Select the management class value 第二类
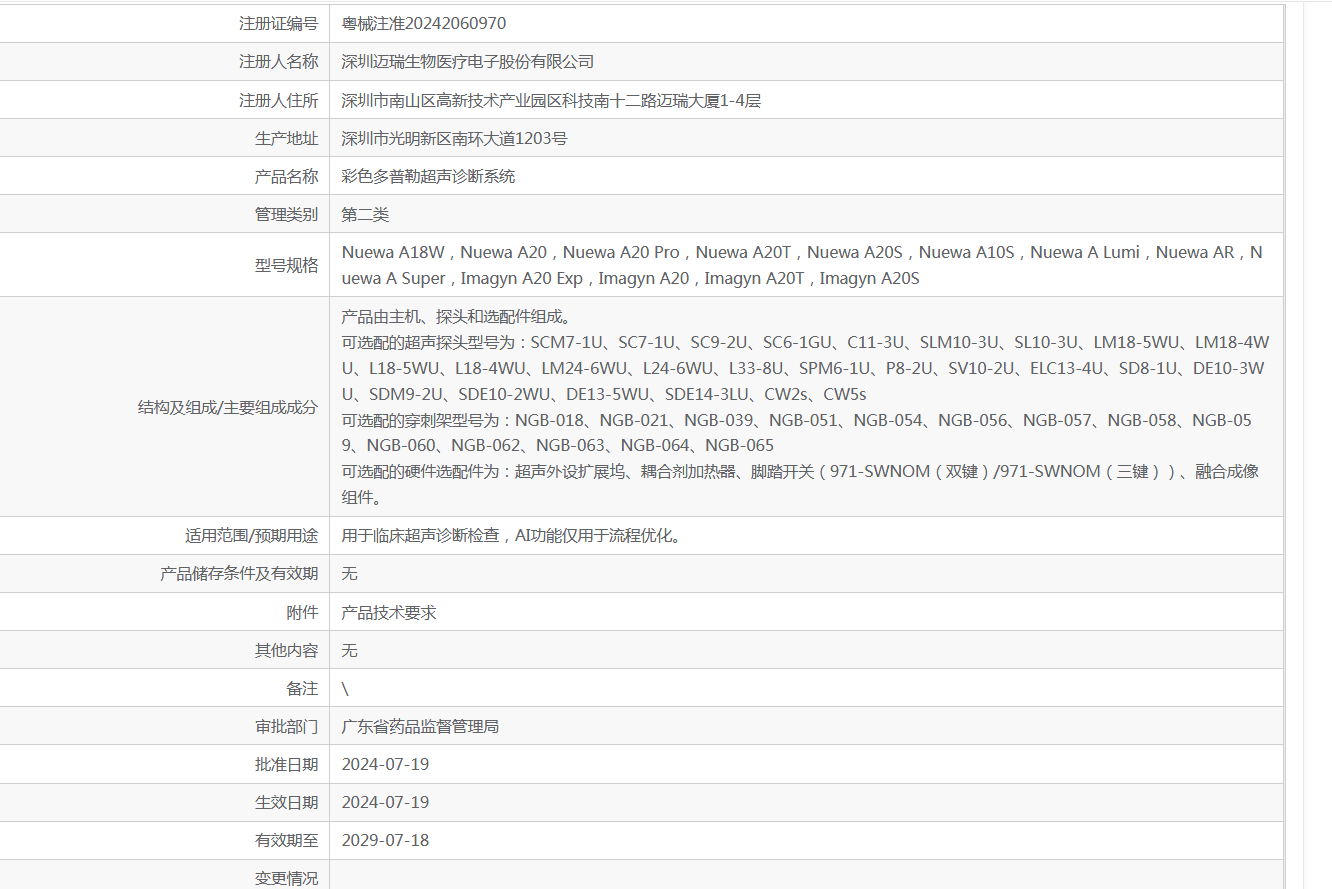The height and width of the screenshot is (889, 1332). [x=366, y=214]
